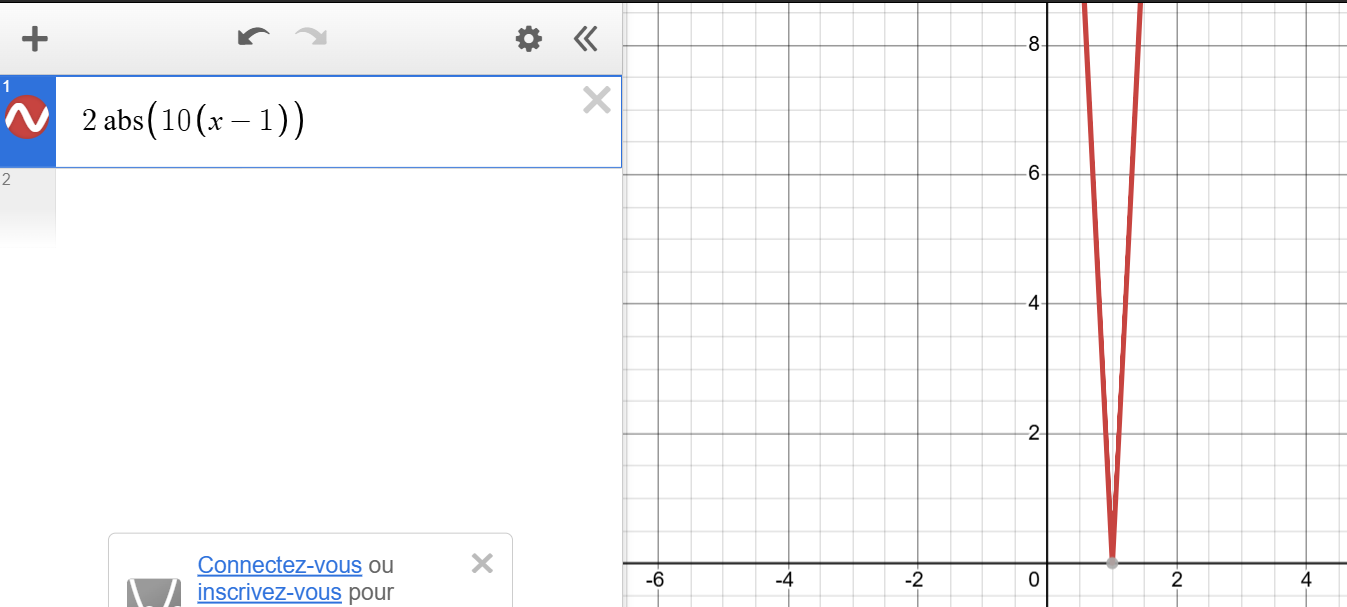Follow the inscrivez-vous link
1347x607 pixels.
(x=270, y=592)
